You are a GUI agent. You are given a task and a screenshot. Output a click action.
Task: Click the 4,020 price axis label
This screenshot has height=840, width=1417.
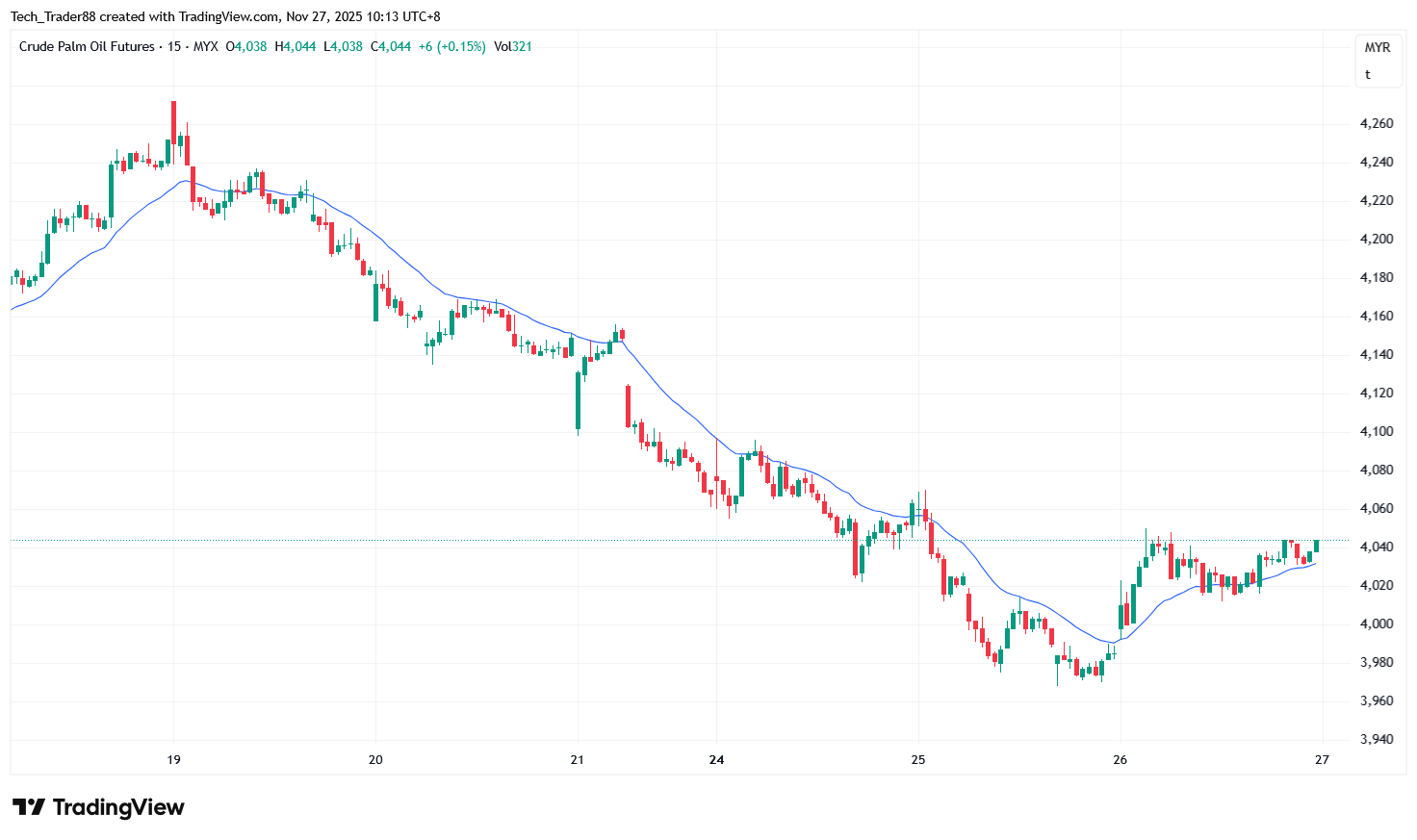1377,585
